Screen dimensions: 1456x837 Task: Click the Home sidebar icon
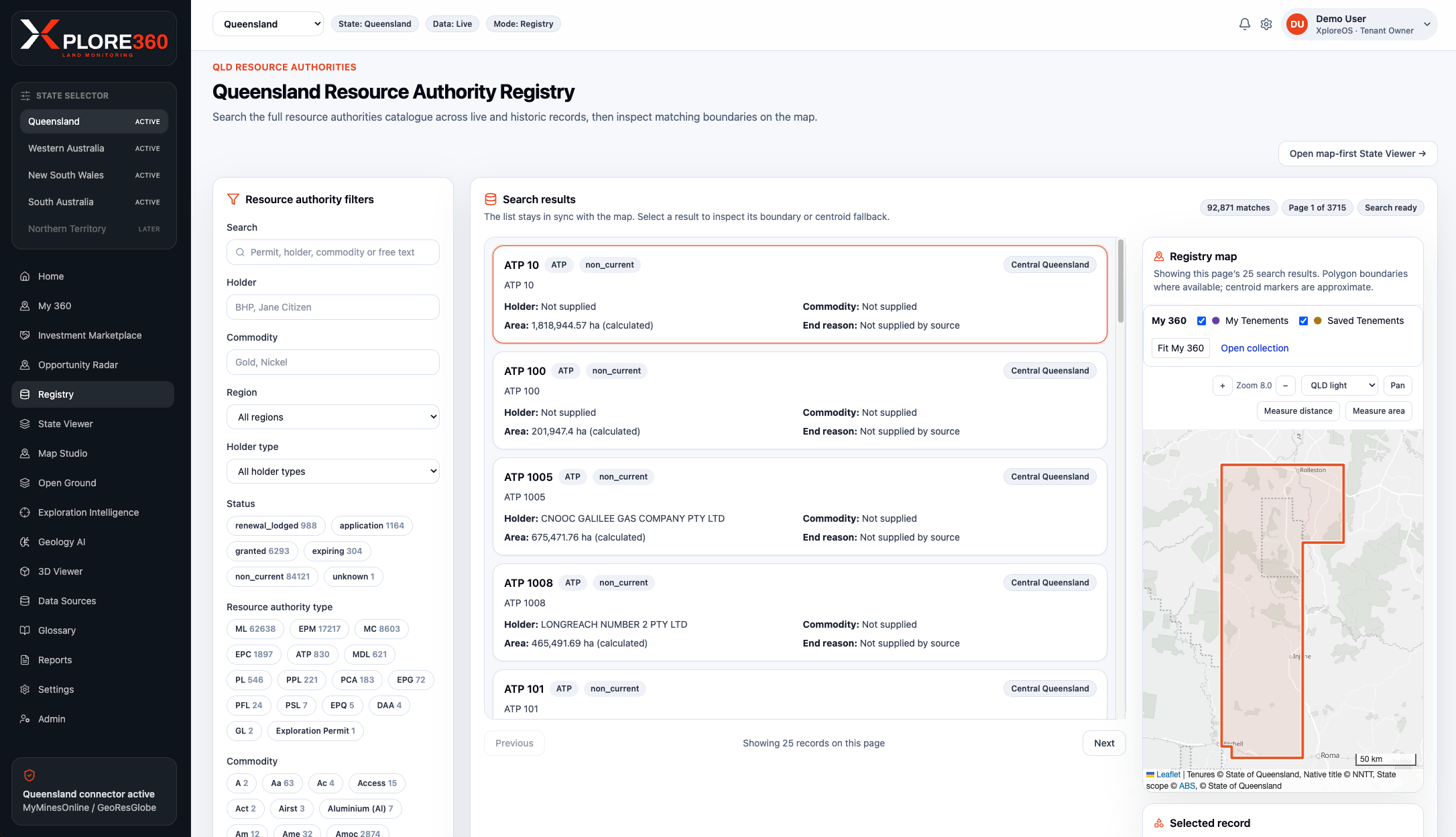pyautogui.click(x=25, y=276)
